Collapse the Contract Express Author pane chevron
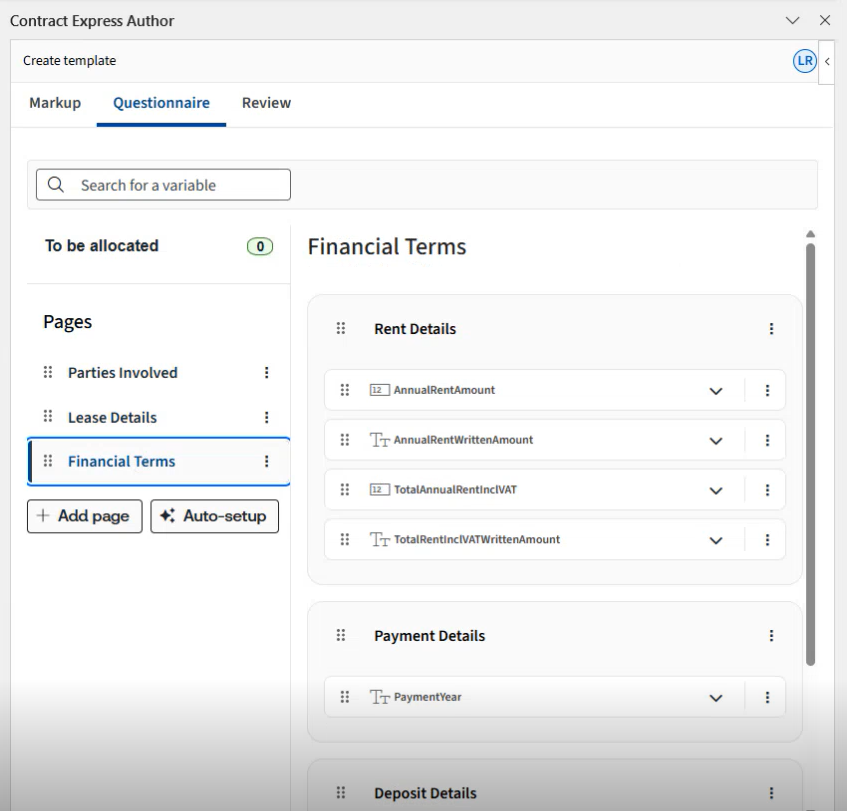 click(x=793, y=21)
